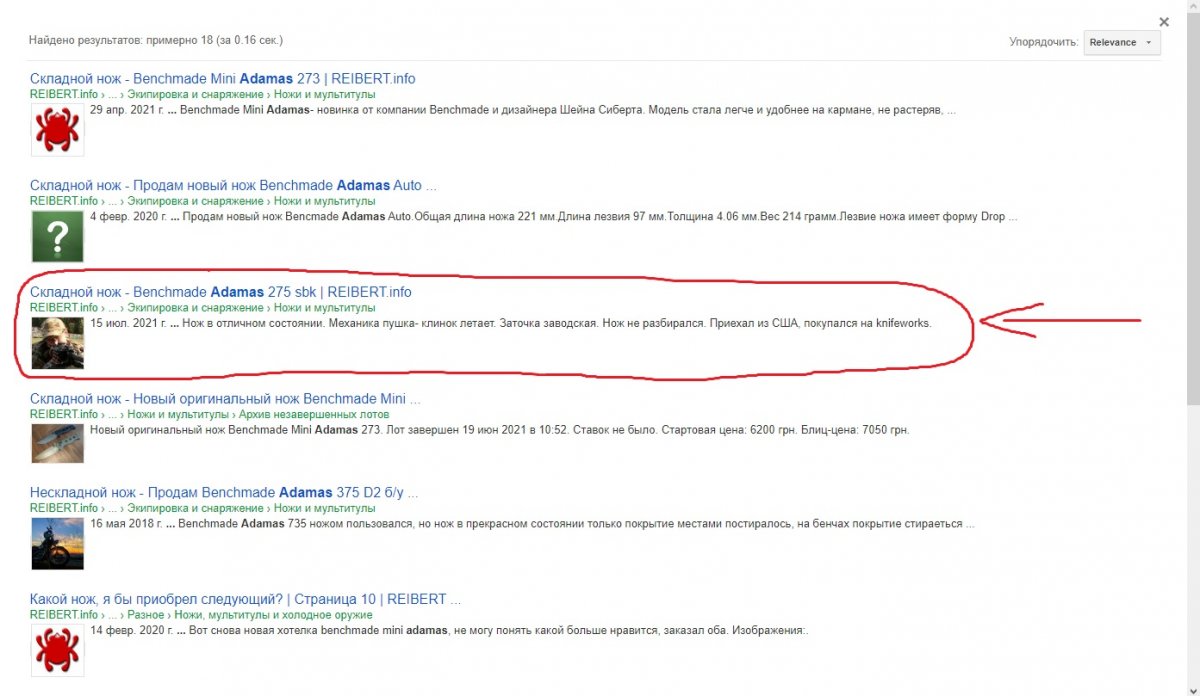Open Benchmade Adamas Auto sale listing

(x=233, y=185)
